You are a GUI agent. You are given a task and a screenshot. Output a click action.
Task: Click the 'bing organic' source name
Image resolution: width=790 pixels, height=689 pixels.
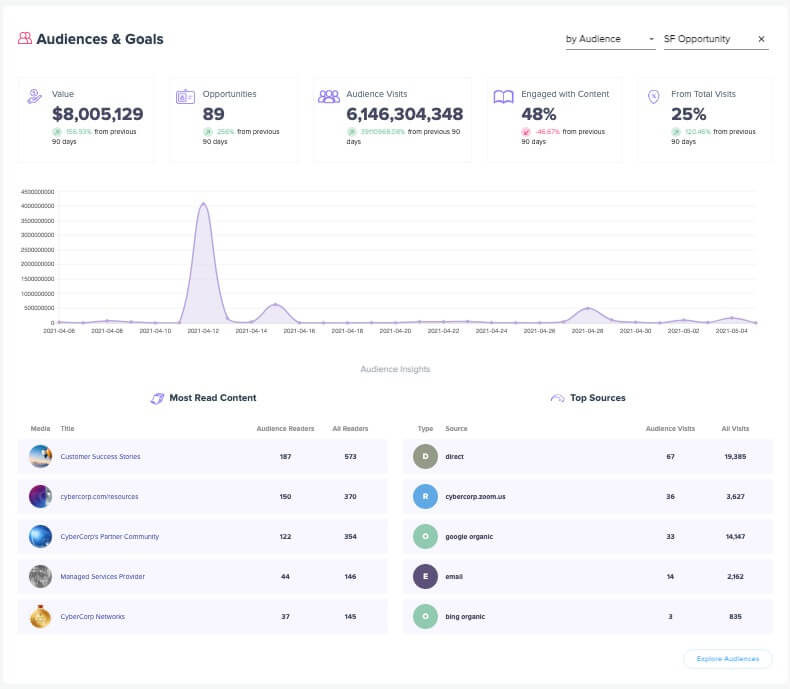(465, 616)
